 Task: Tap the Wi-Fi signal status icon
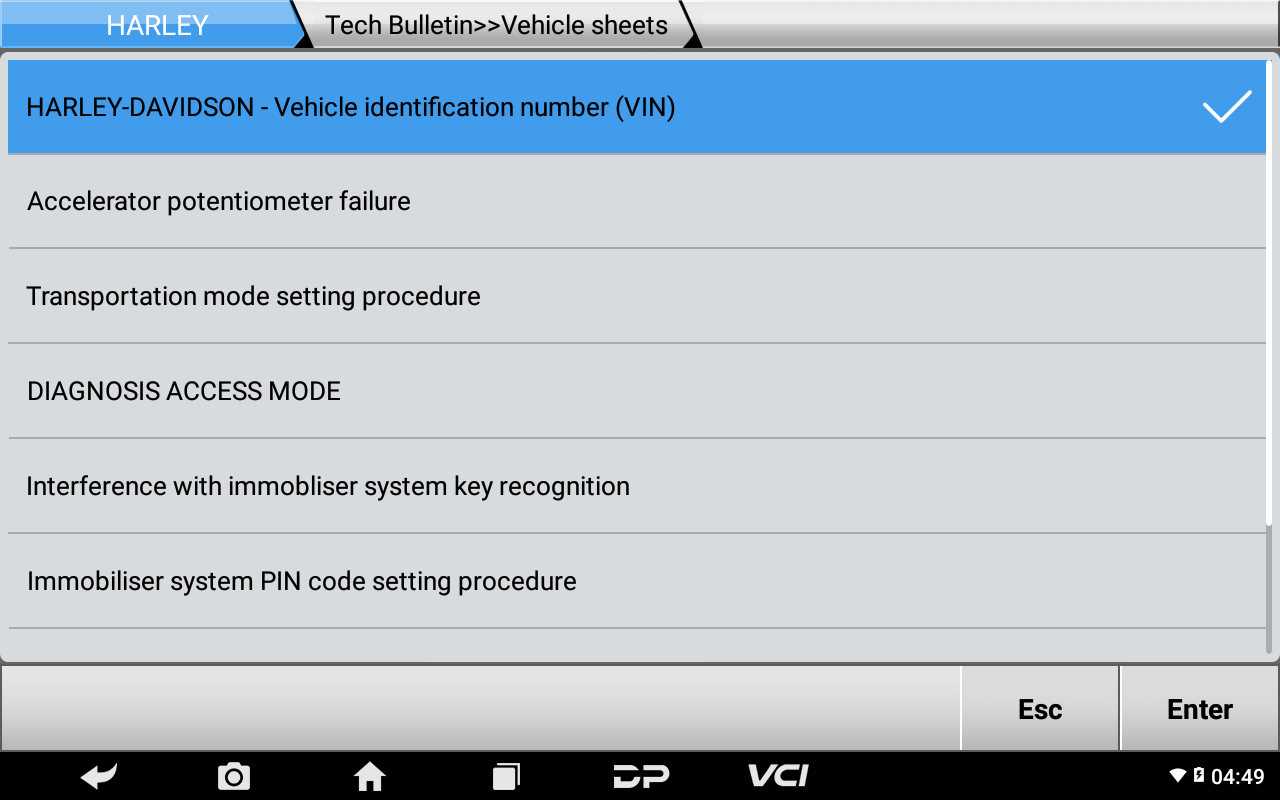[x=1178, y=776]
